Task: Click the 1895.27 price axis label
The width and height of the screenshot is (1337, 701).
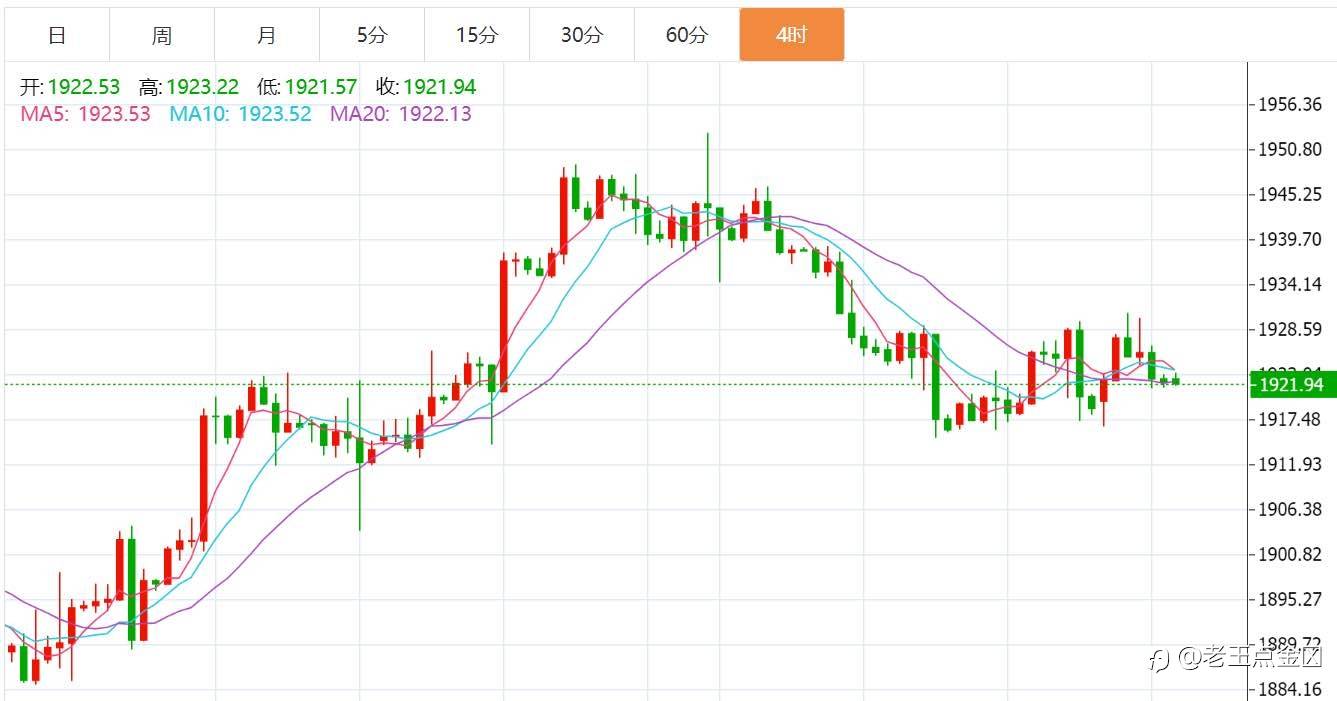Action: tap(1290, 599)
